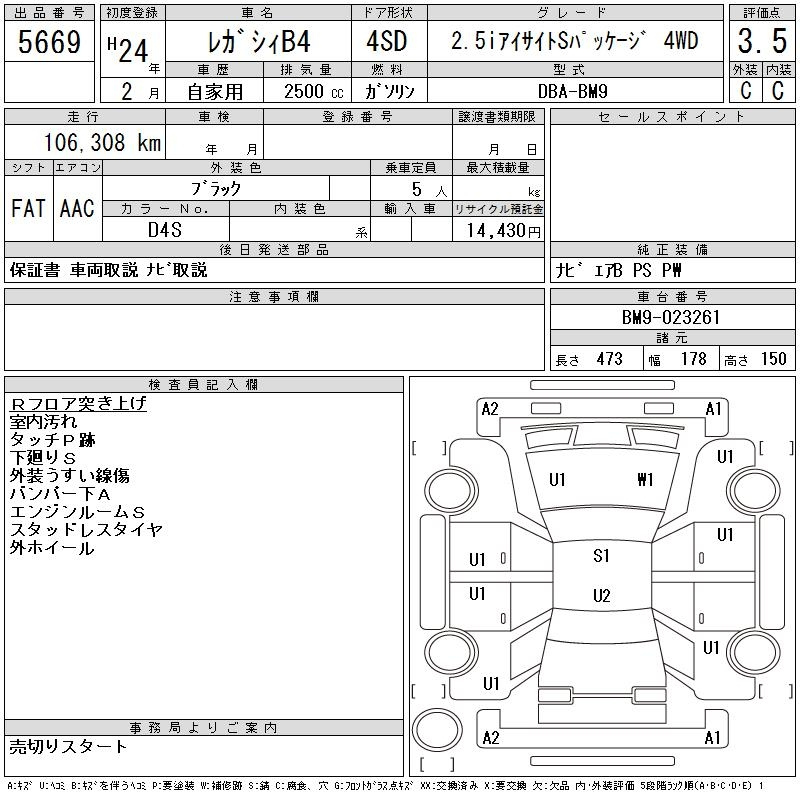Select the inspector note バンパー下A
The width and height of the screenshot is (800, 800).
[x=60, y=493]
